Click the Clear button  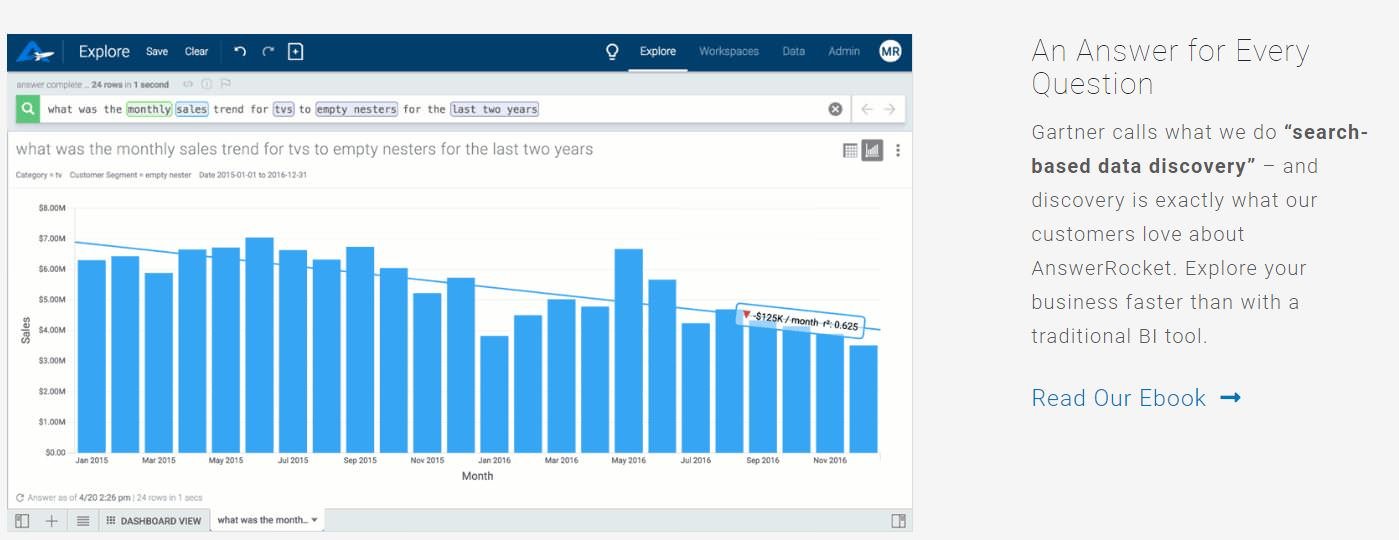pos(197,52)
